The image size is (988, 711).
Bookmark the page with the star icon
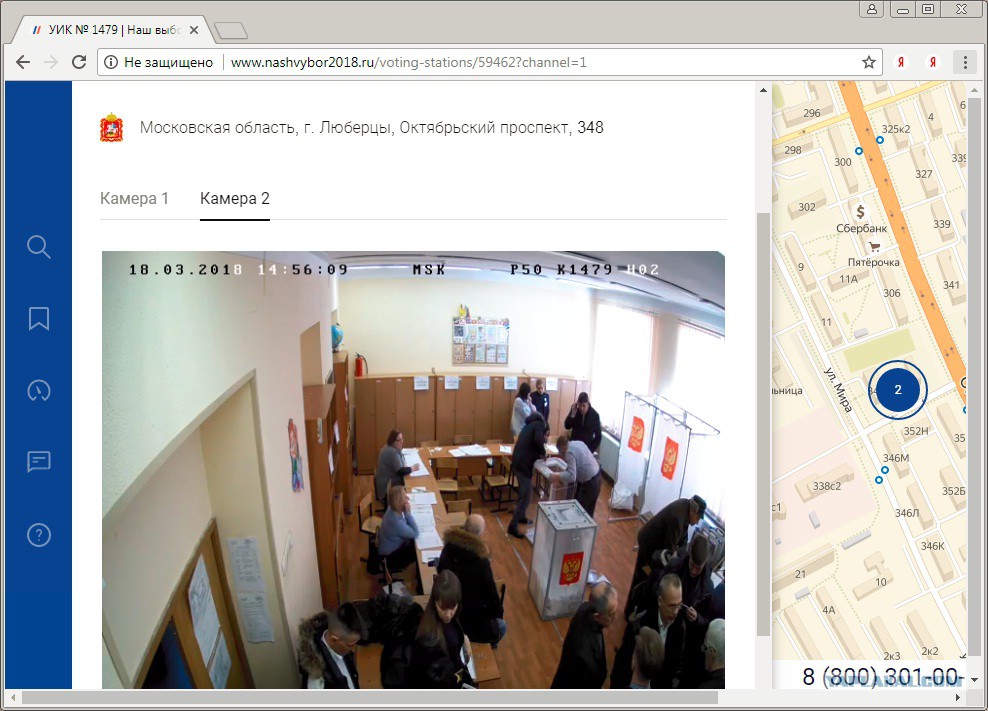869,62
